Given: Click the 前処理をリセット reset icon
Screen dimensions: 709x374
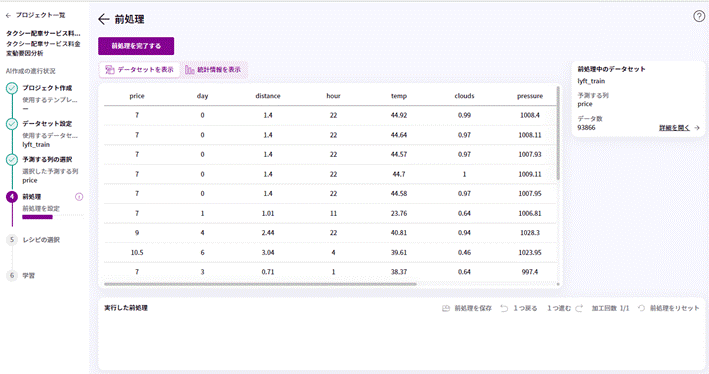Looking at the screenshot, I should point(641,308).
